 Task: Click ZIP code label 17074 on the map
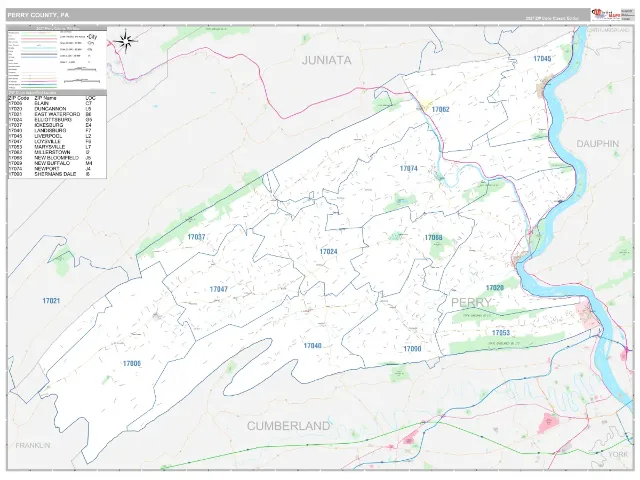(x=409, y=169)
